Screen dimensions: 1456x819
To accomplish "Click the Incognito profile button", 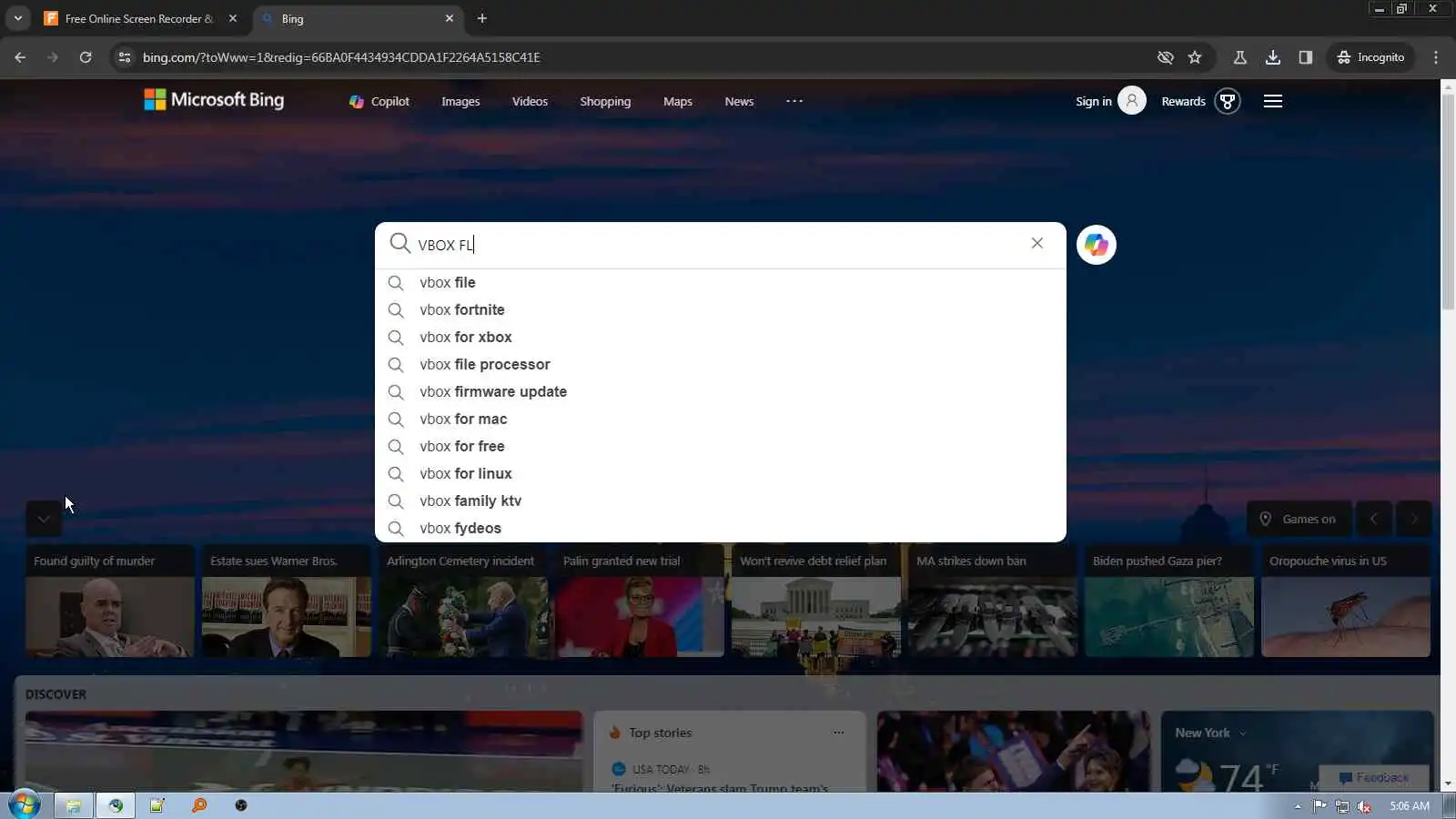I will point(1370,57).
